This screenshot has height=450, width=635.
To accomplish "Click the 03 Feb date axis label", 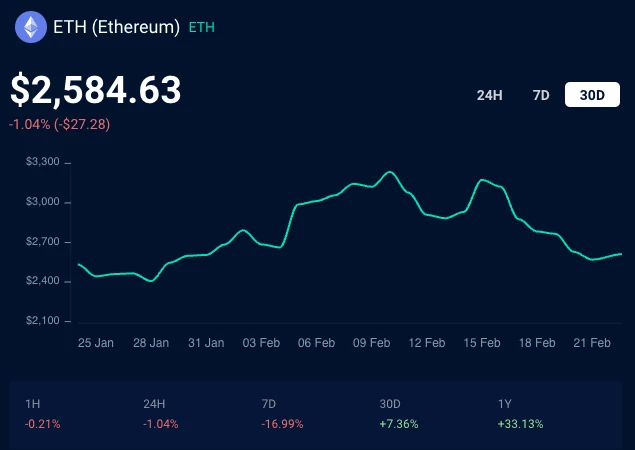I will 261,343.
